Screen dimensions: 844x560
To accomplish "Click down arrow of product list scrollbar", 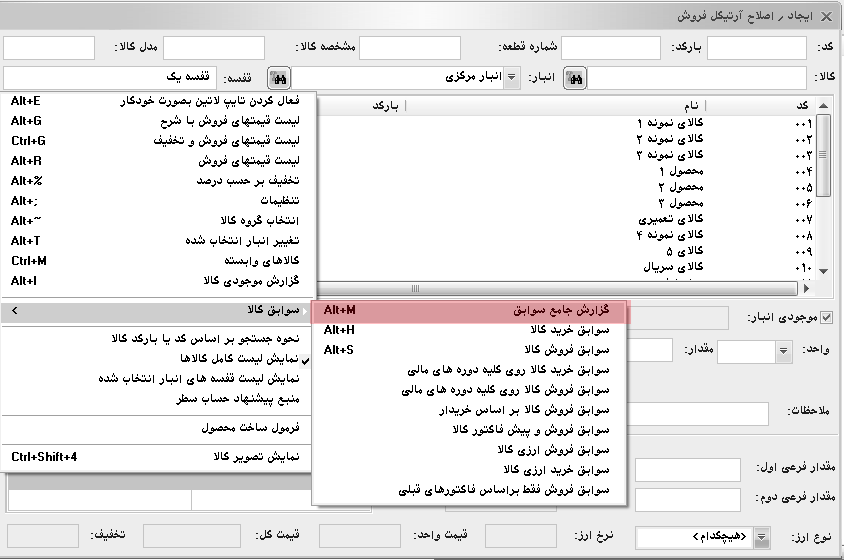I will (x=824, y=271).
